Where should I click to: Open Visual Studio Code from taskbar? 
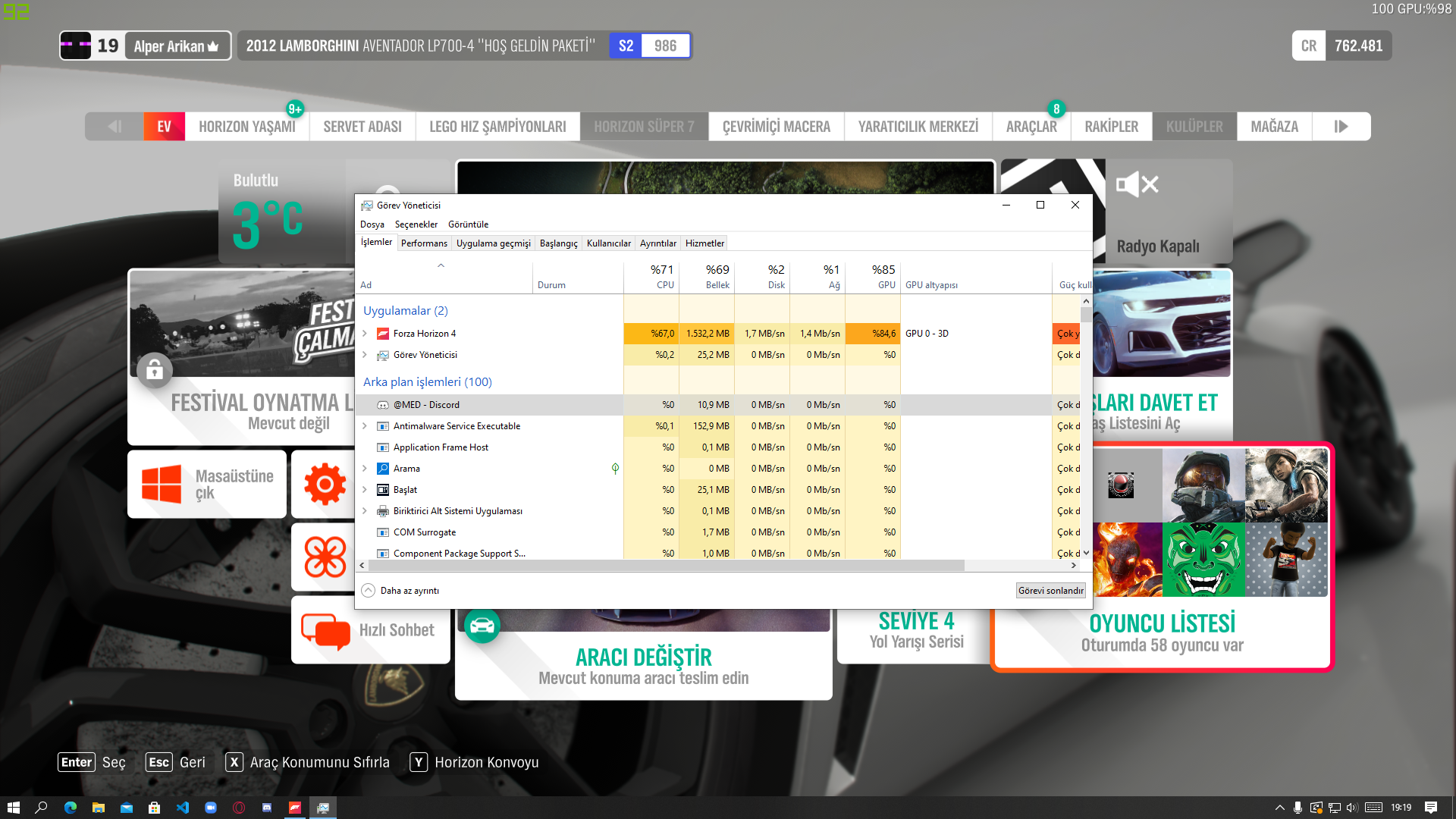coord(183,808)
